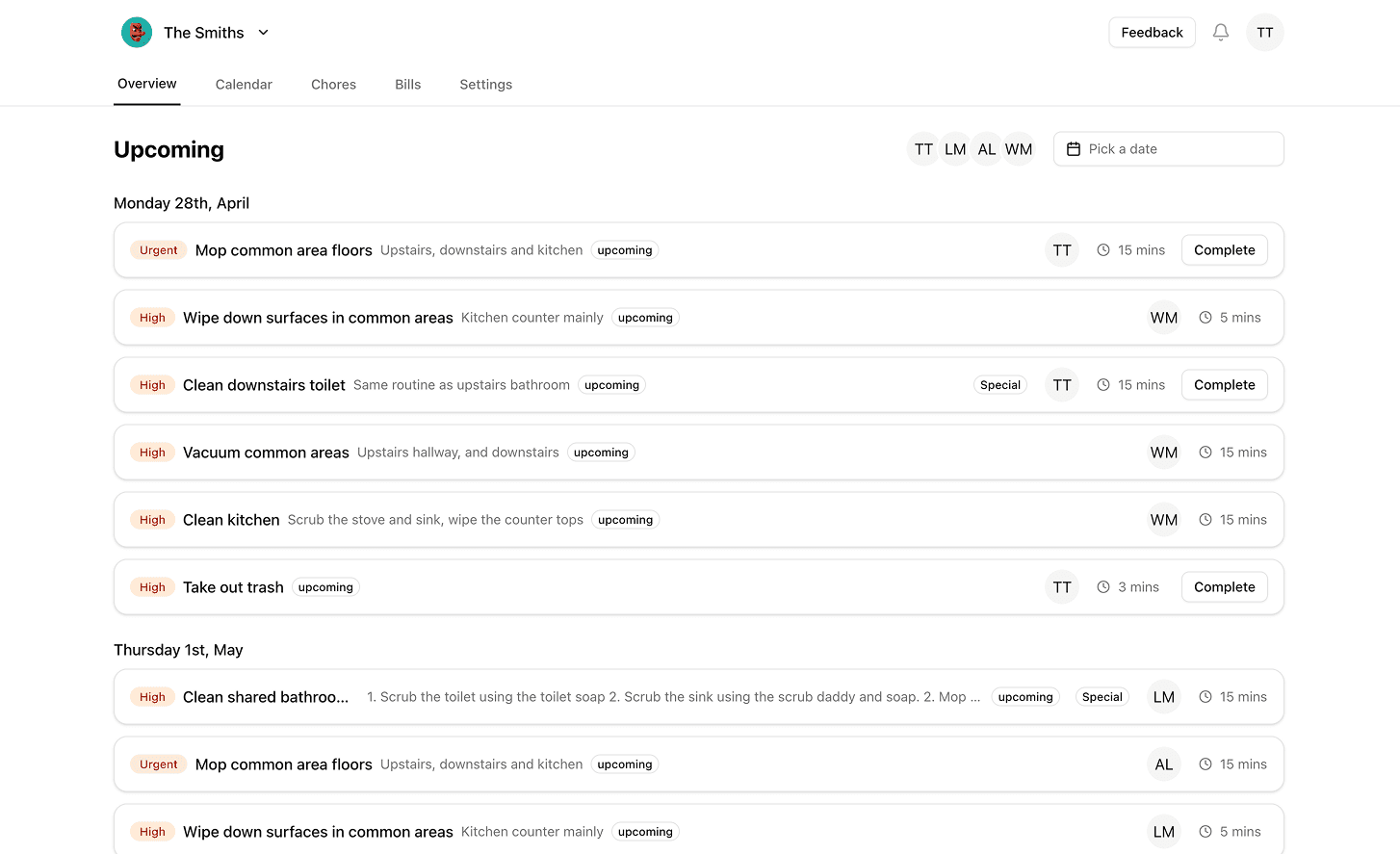The width and height of the screenshot is (1400, 854).
Task: Click the Thursday 1st, May date heading
Action: (x=178, y=650)
